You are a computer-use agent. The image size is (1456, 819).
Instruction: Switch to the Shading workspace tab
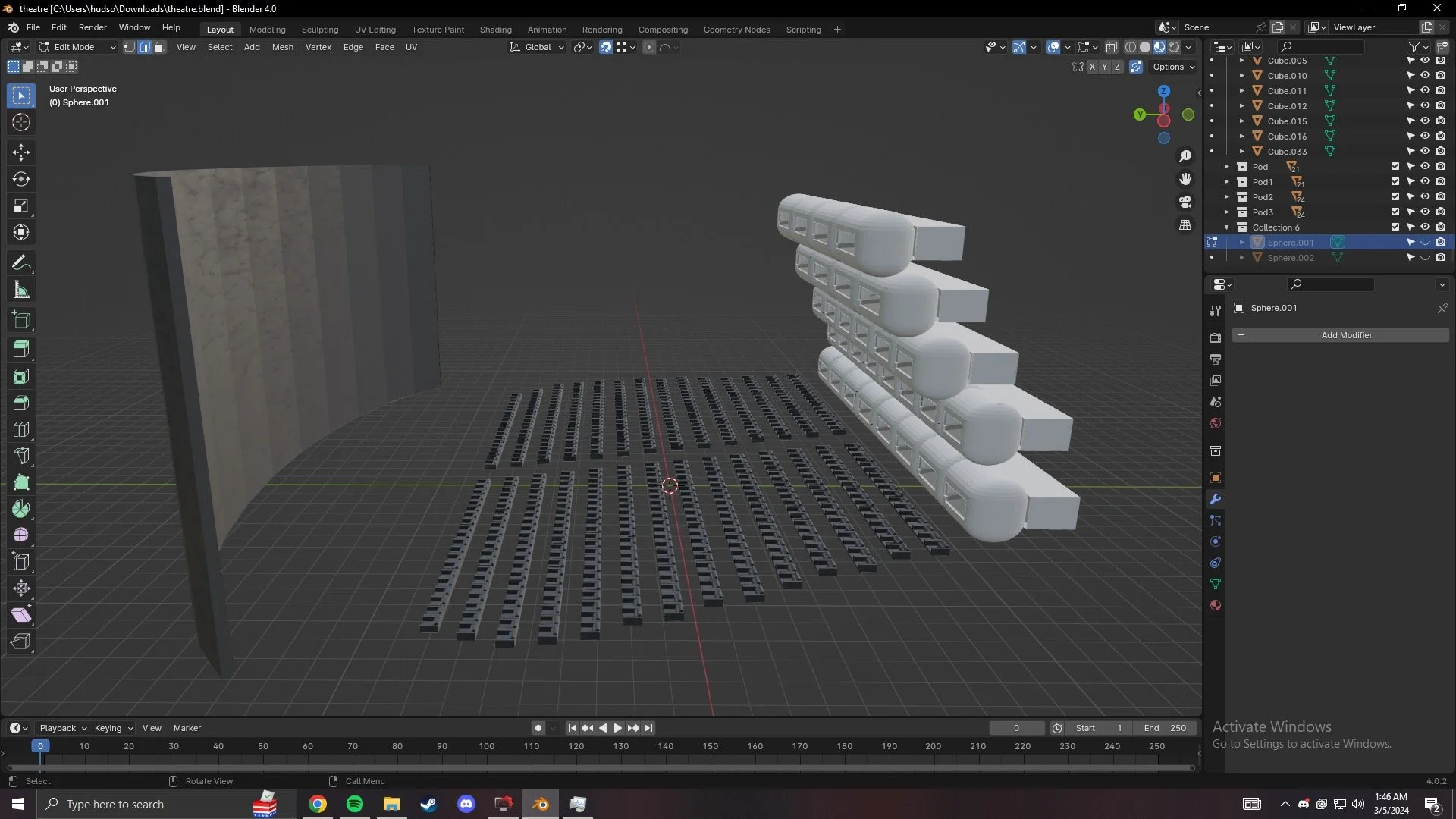495,30
